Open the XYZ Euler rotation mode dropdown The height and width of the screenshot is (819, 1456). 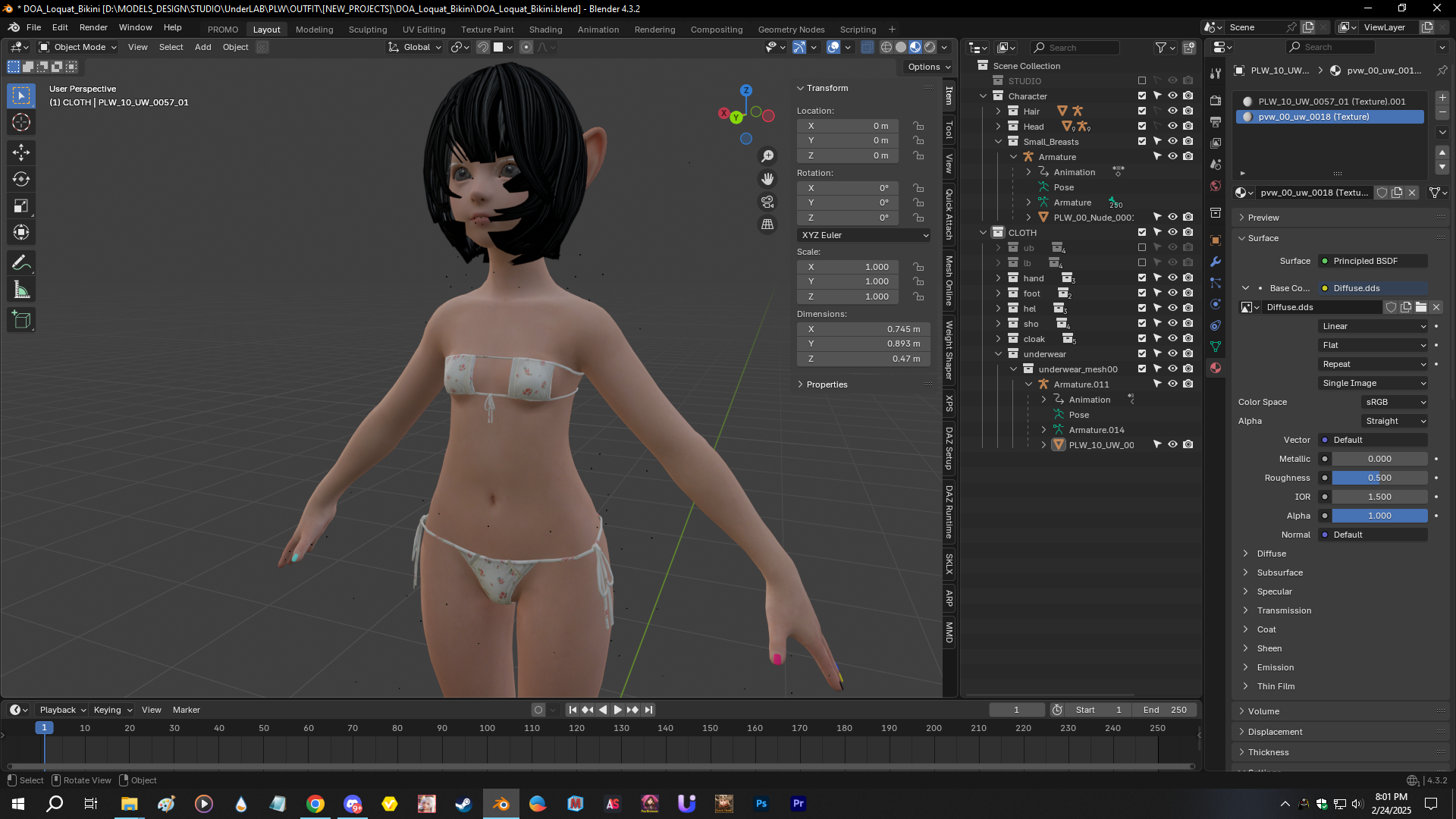click(x=864, y=235)
